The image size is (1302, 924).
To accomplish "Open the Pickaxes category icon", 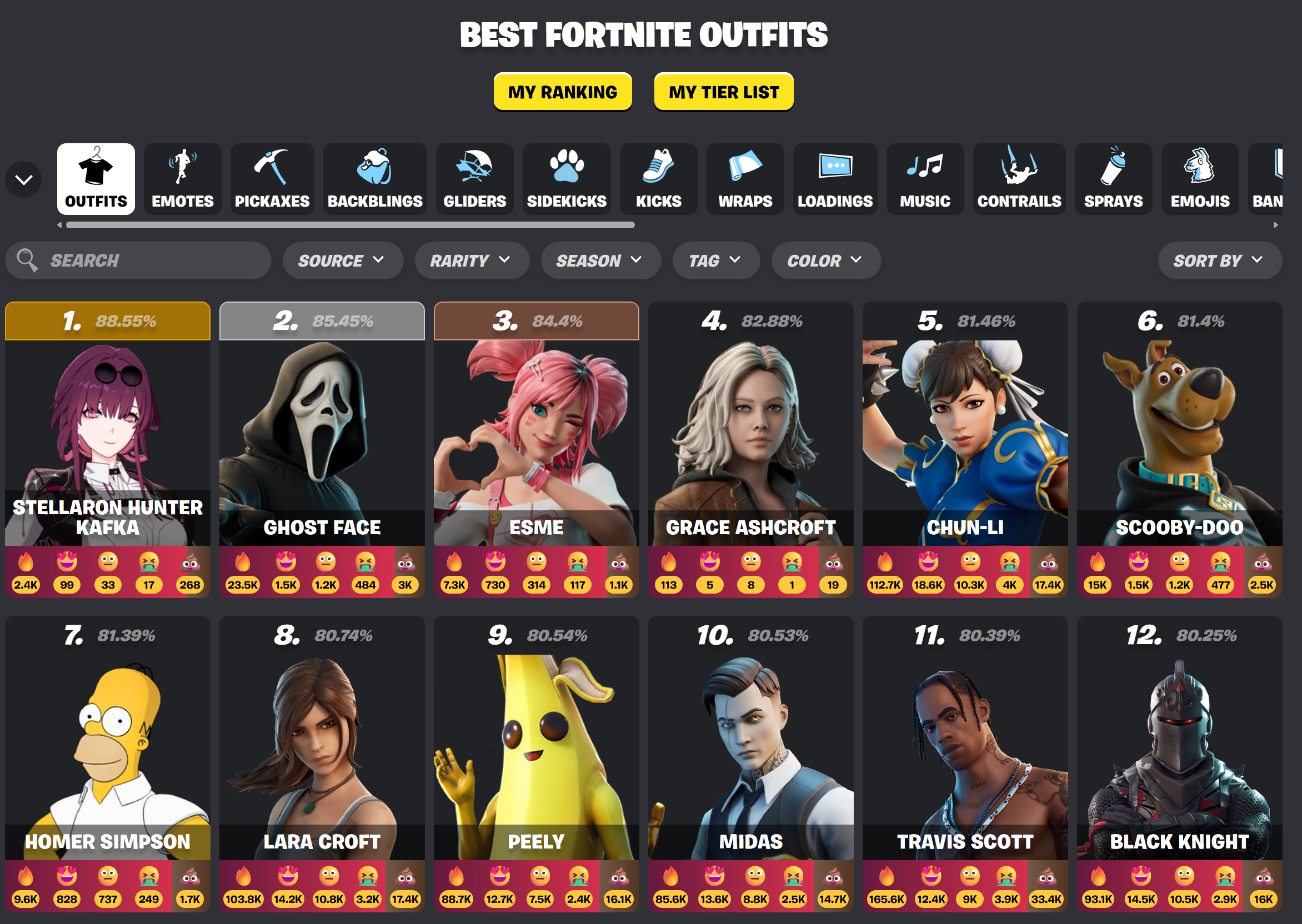I will pyautogui.click(x=272, y=167).
